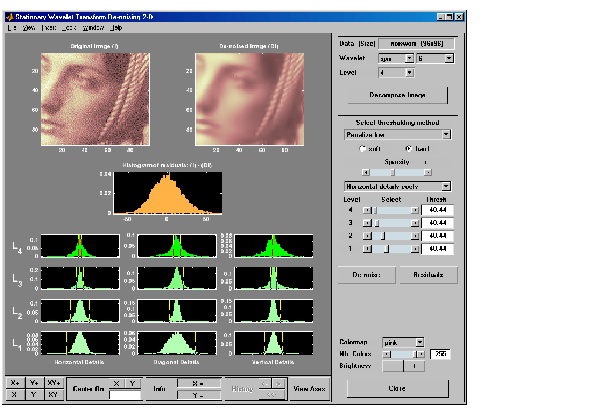Screen dimensions: 600x414
Task: Click the History forward arrow
Action: (279, 383)
